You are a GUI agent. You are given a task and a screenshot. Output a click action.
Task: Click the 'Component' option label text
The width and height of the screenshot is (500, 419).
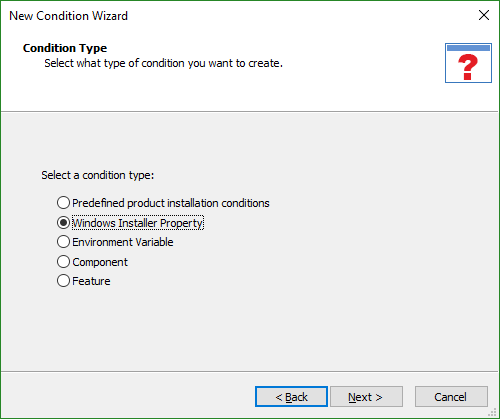100,262
